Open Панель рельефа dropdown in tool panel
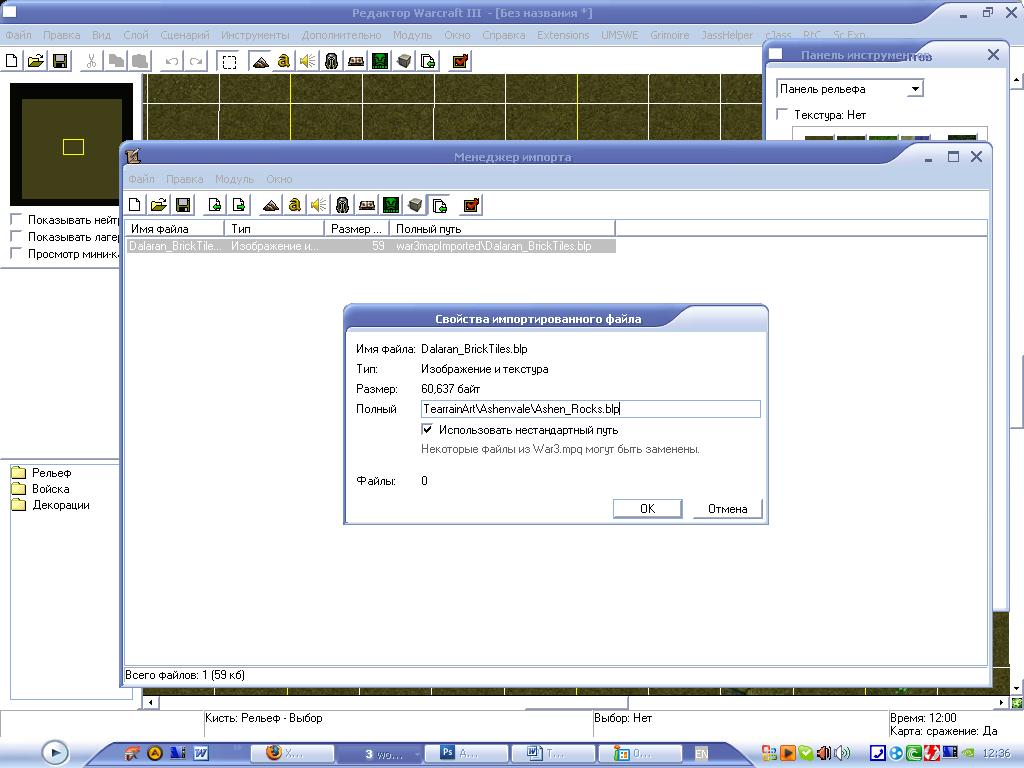1024x768 pixels. (916, 89)
